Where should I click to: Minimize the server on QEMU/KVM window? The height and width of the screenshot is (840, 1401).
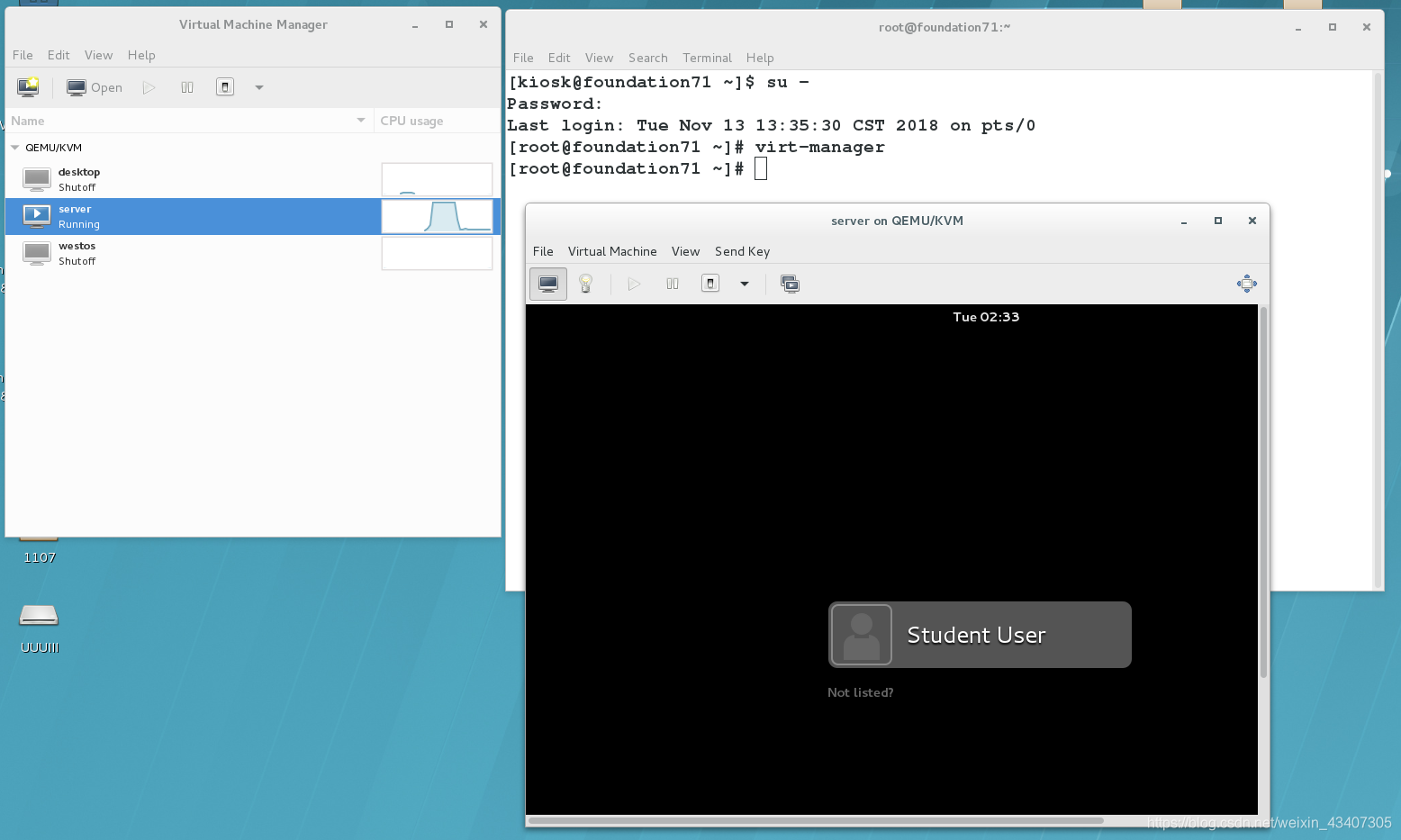coord(1184,221)
